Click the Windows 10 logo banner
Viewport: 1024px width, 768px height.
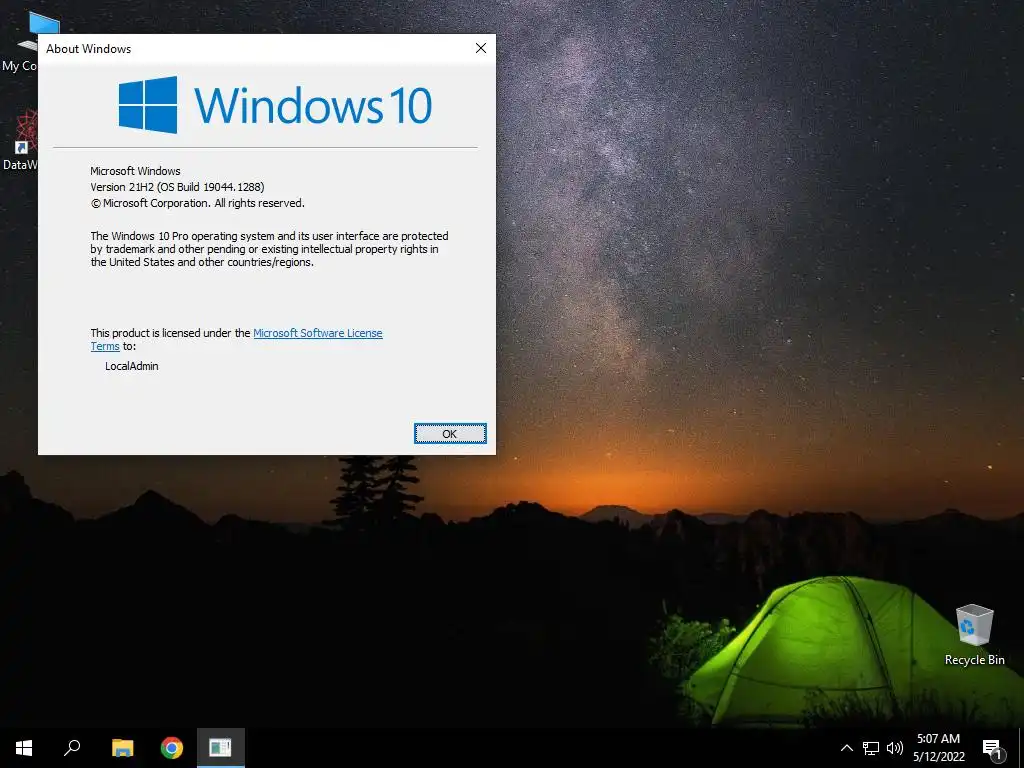tap(275, 105)
